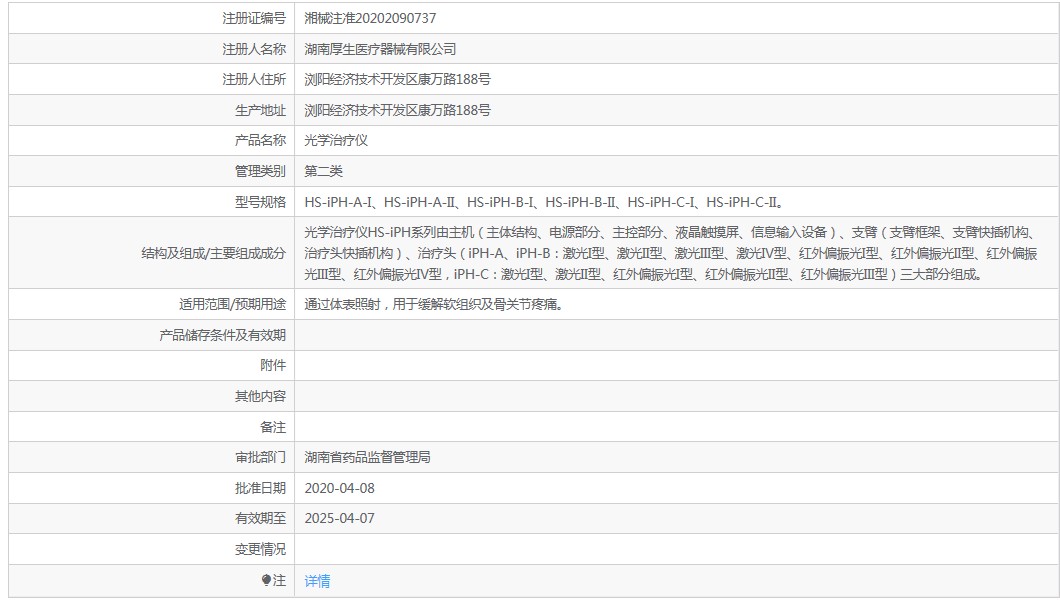
Task: Click the model list starting with HS-iPH-A-I
Action: [544, 202]
